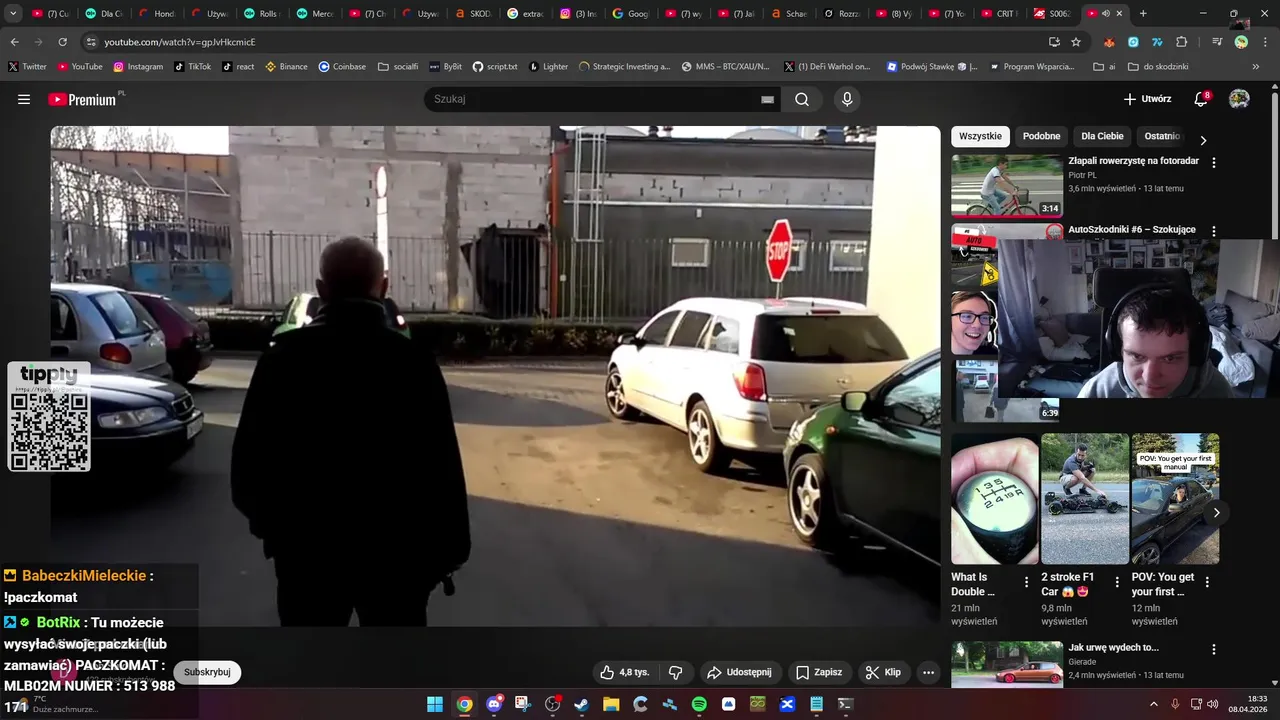Open the Coinbase bookmark
1280x720 pixels.
pos(342,67)
